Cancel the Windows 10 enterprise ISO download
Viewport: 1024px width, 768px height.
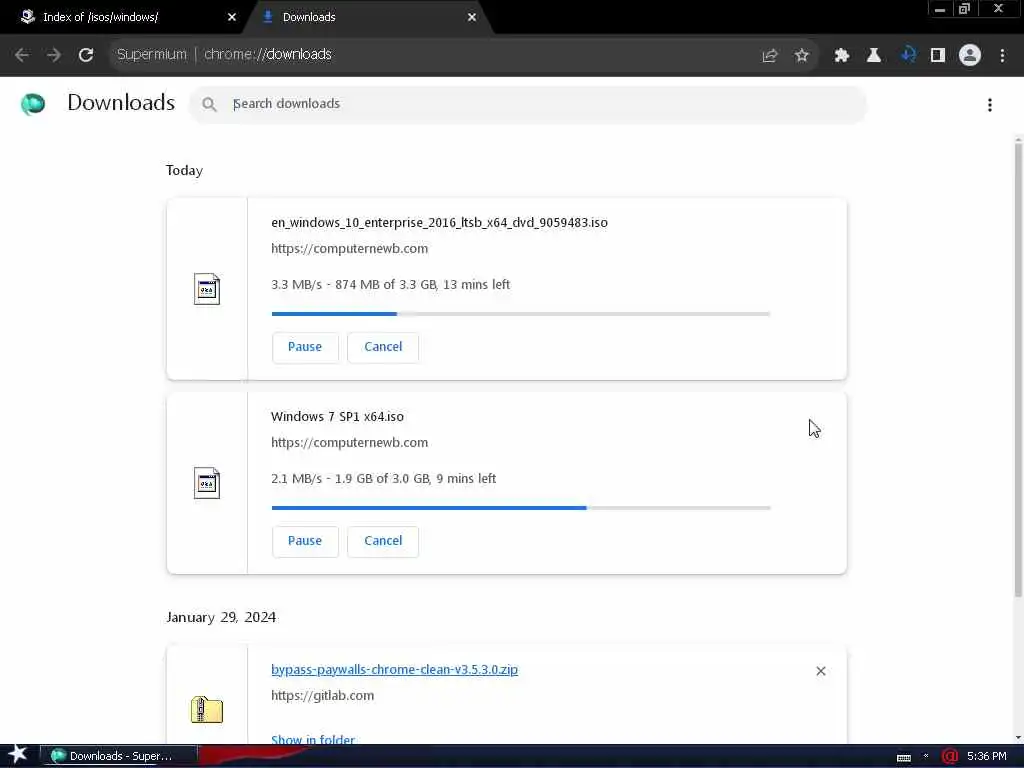[383, 347]
